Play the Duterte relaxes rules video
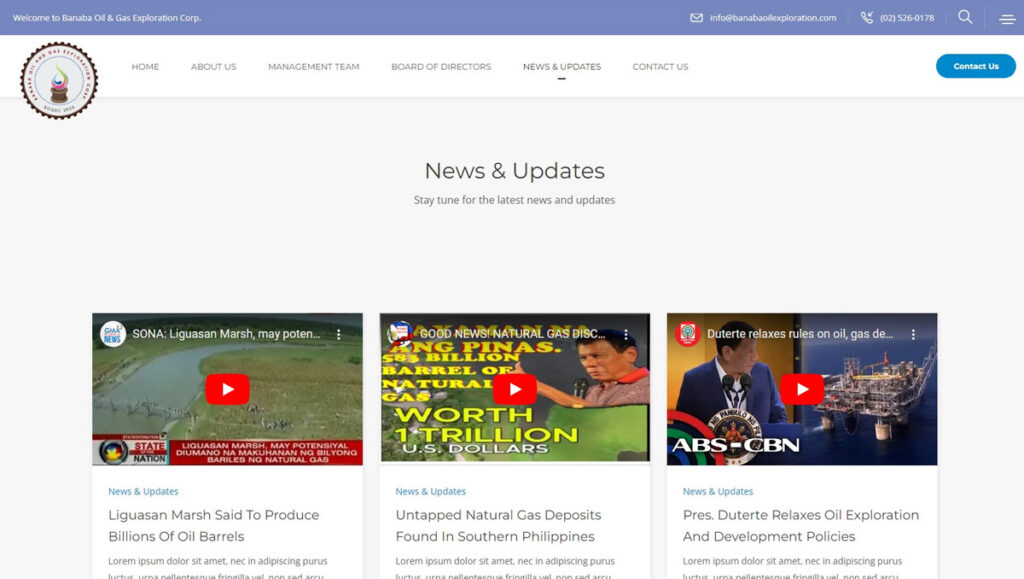Image resolution: width=1024 pixels, height=579 pixels. point(801,389)
